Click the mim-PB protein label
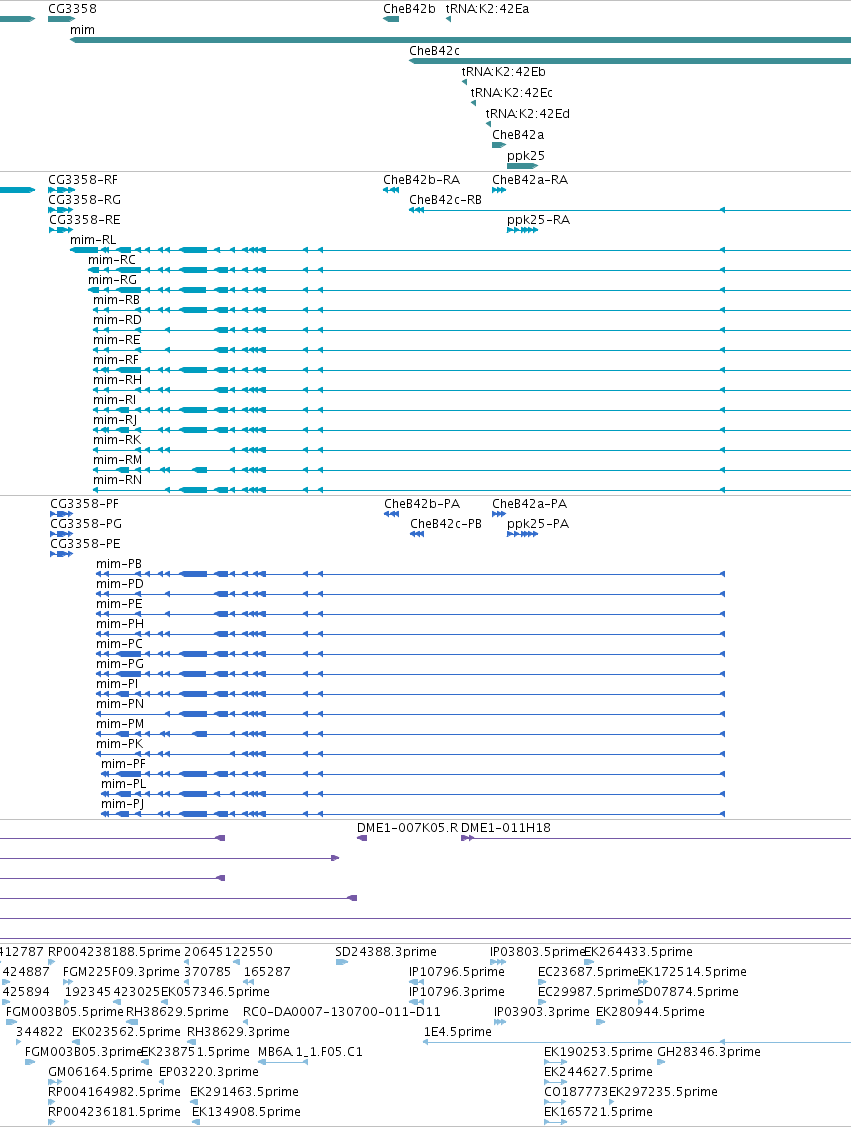This screenshot has height=1127, width=851. (119, 564)
